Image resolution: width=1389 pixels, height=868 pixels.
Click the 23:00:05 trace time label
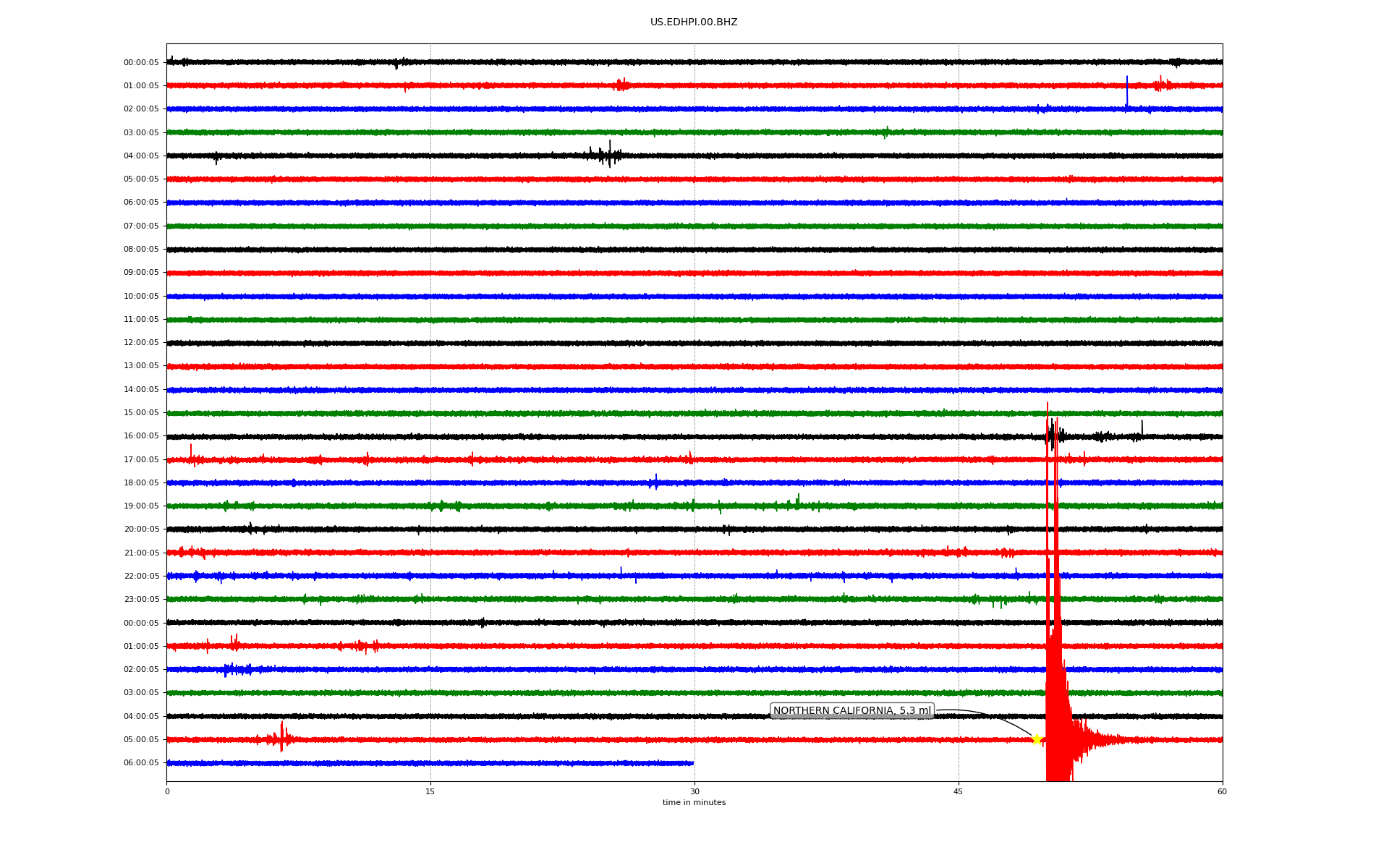pos(141,600)
